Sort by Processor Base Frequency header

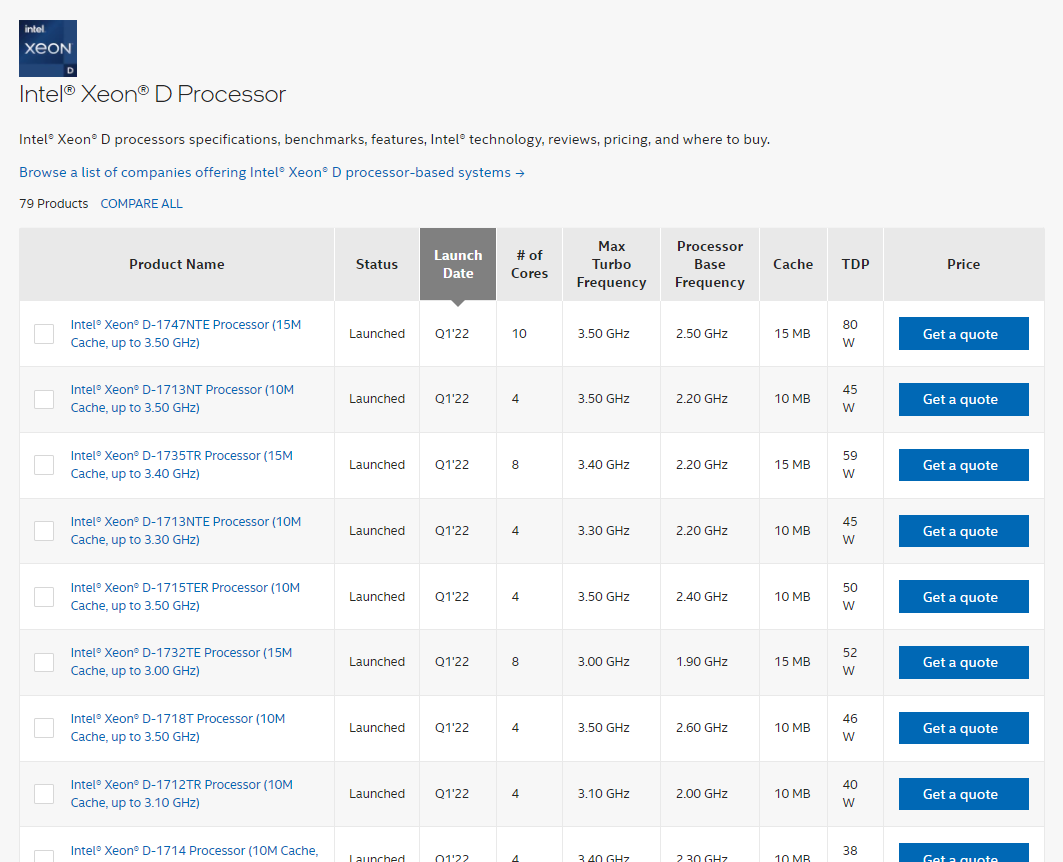pyautogui.click(x=710, y=264)
